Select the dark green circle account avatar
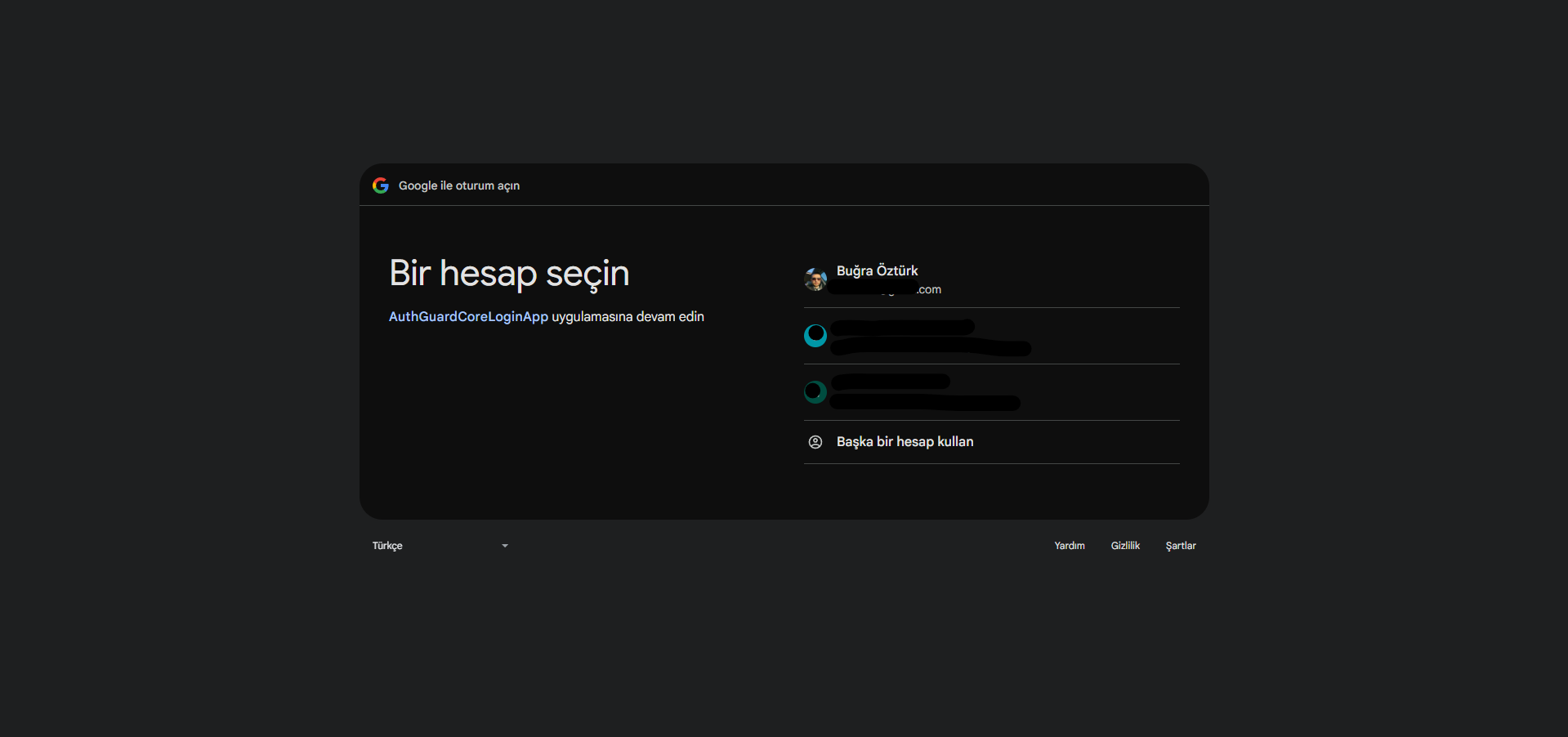Image resolution: width=1568 pixels, height=737 pixels. click(815, 392)
